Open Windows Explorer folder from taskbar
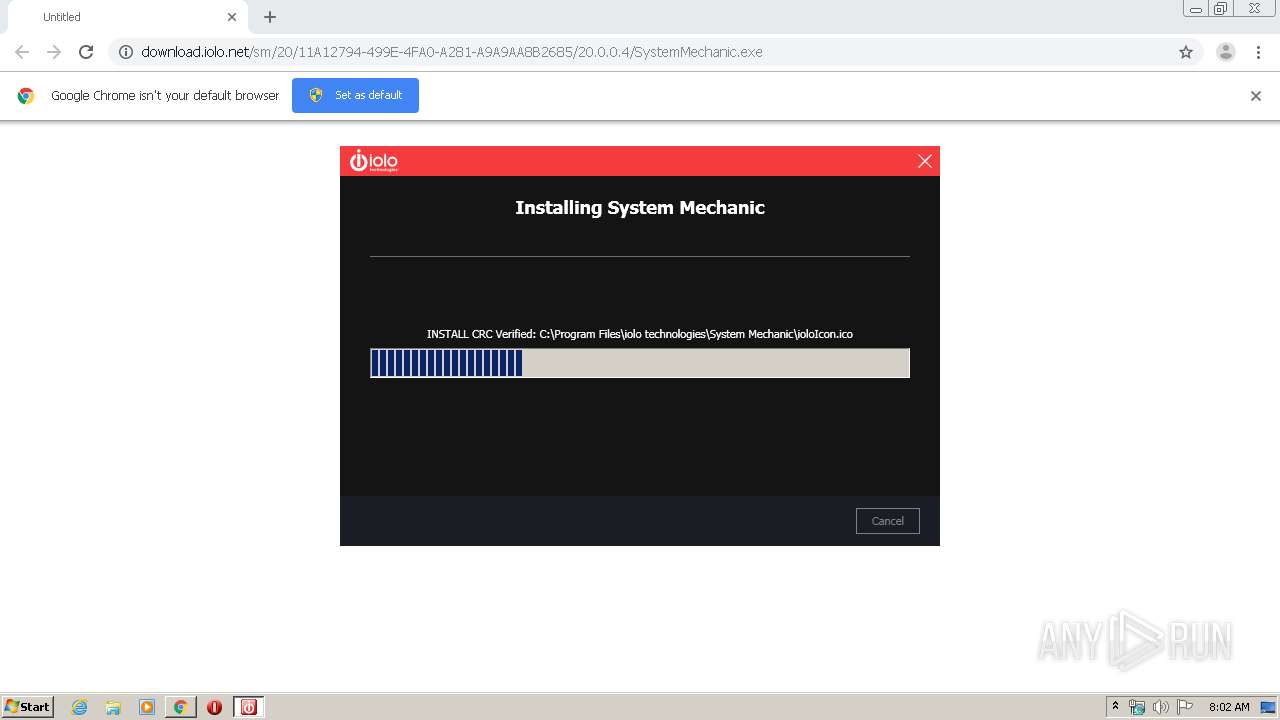The height and width of the screenshot is (720, 1280). 113,707
